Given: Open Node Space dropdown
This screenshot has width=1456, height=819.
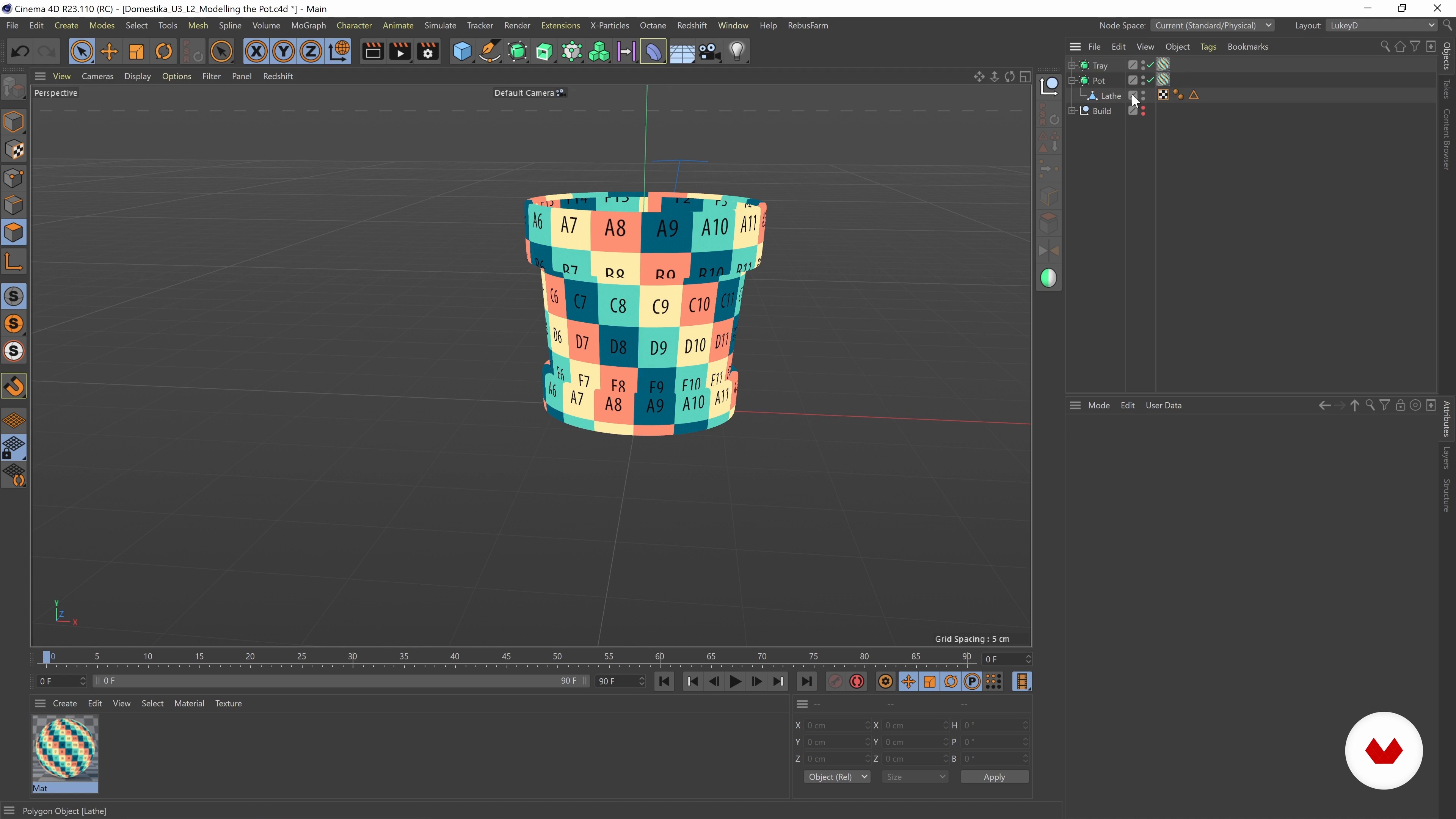Looking at the screenshot, I should (1212, 25).
